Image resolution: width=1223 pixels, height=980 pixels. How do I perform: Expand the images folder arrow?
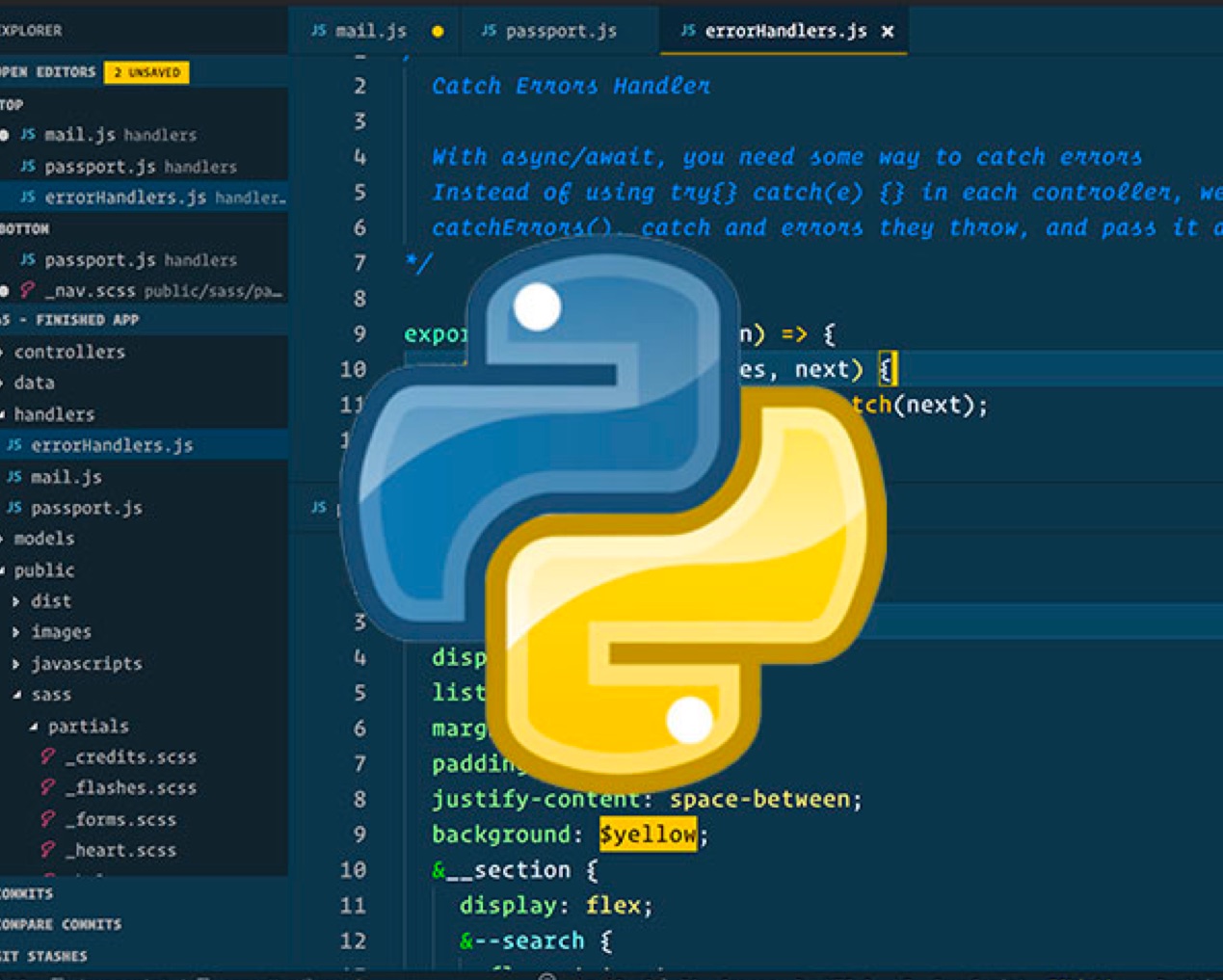(x=16, y=632)
